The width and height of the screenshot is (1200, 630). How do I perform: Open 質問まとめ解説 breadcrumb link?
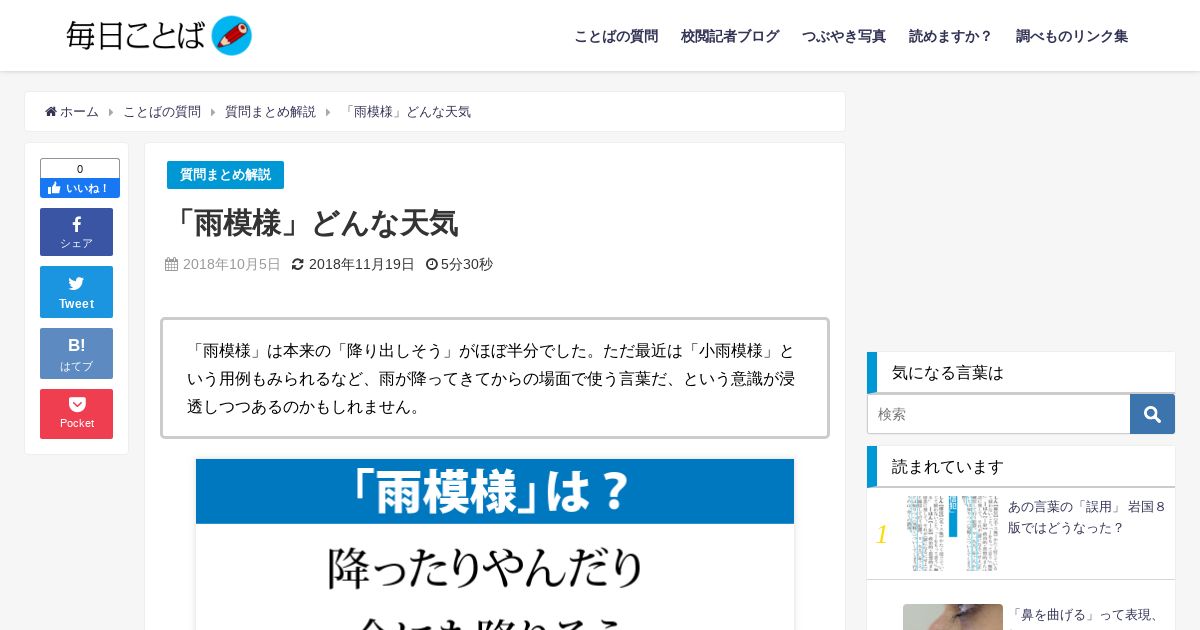pos(270,112)
